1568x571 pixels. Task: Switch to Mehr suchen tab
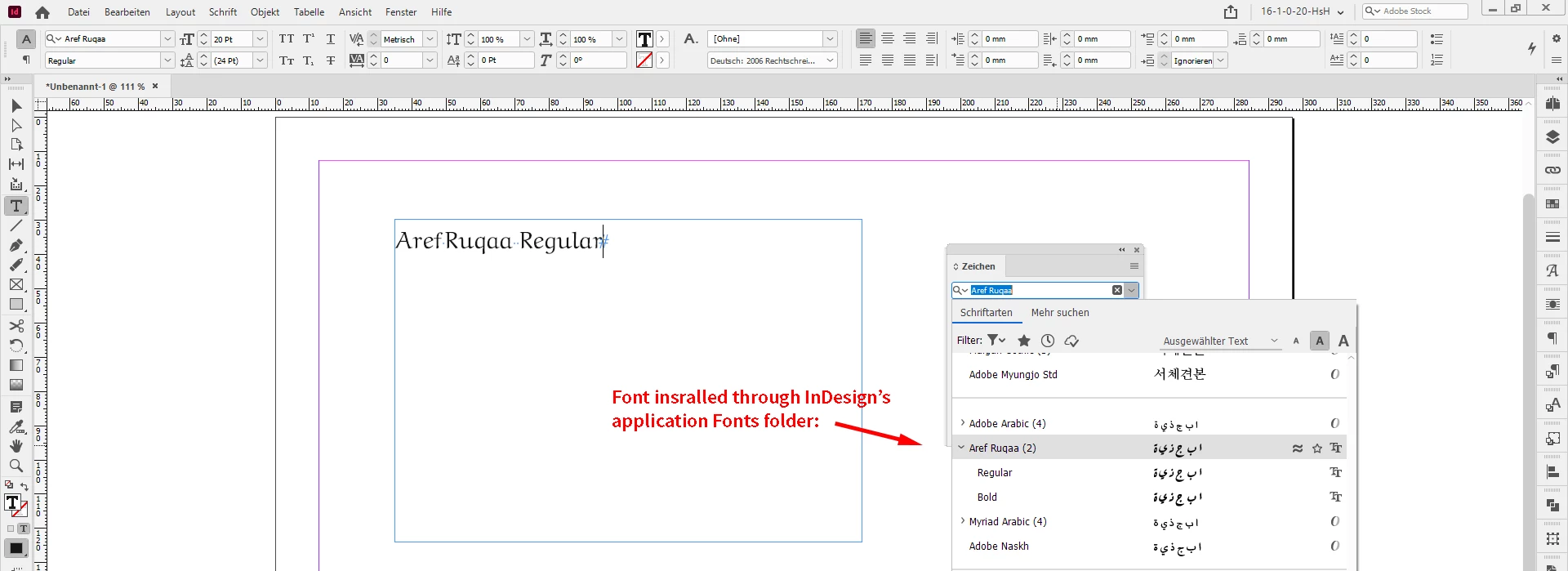click(x=1060, y=313)
